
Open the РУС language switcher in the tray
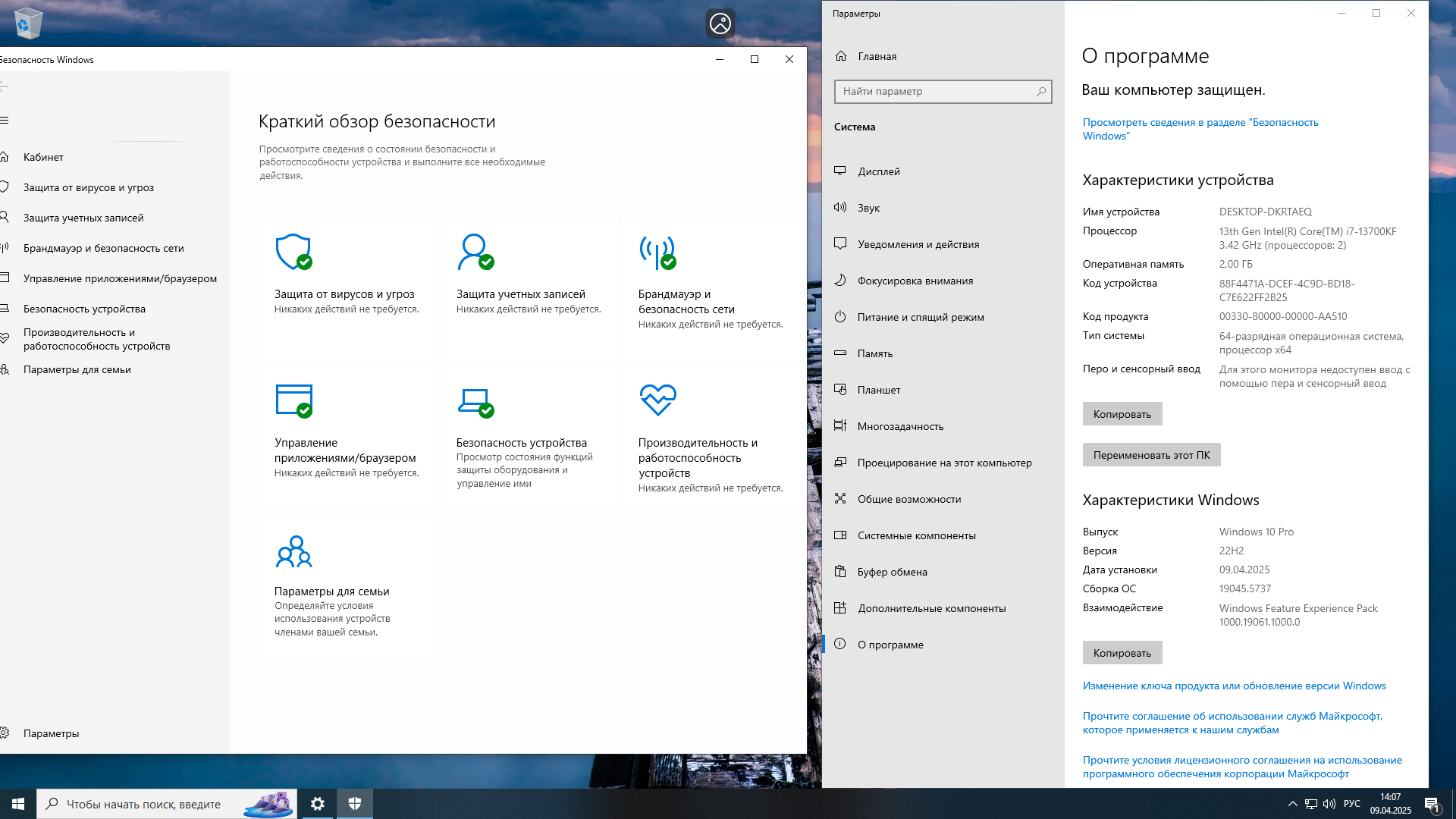[x=1351, y=804]
